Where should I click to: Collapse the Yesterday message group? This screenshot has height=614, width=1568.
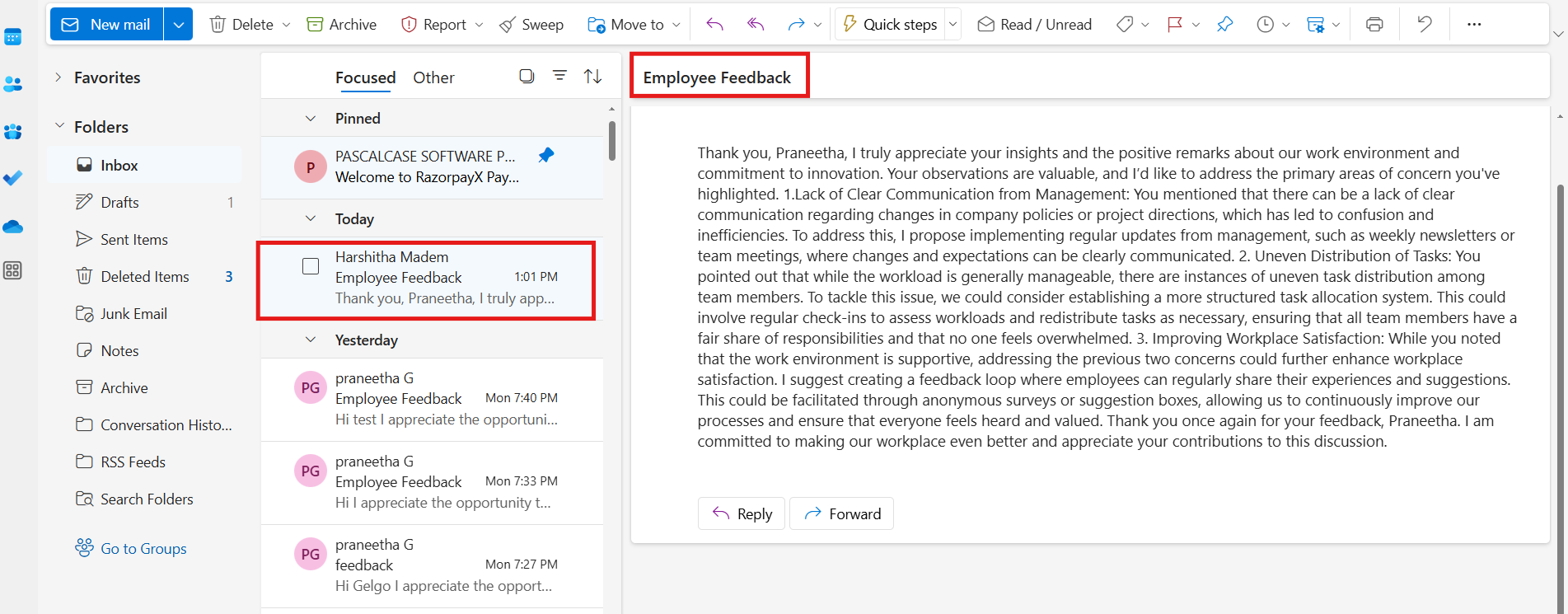click(311, 340)
